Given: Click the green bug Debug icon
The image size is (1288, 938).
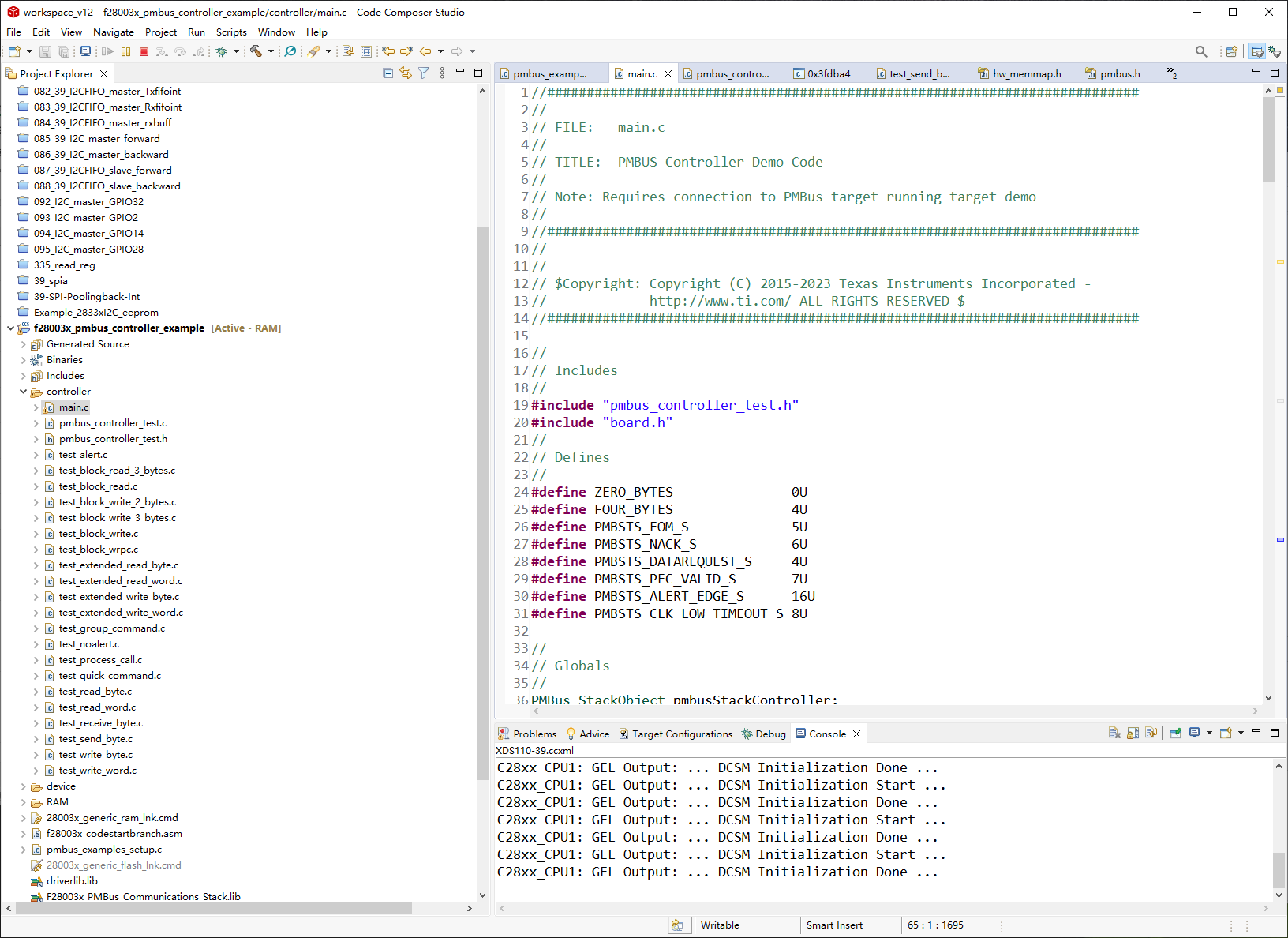Looking at the screenshot, I should pos(222,51).
